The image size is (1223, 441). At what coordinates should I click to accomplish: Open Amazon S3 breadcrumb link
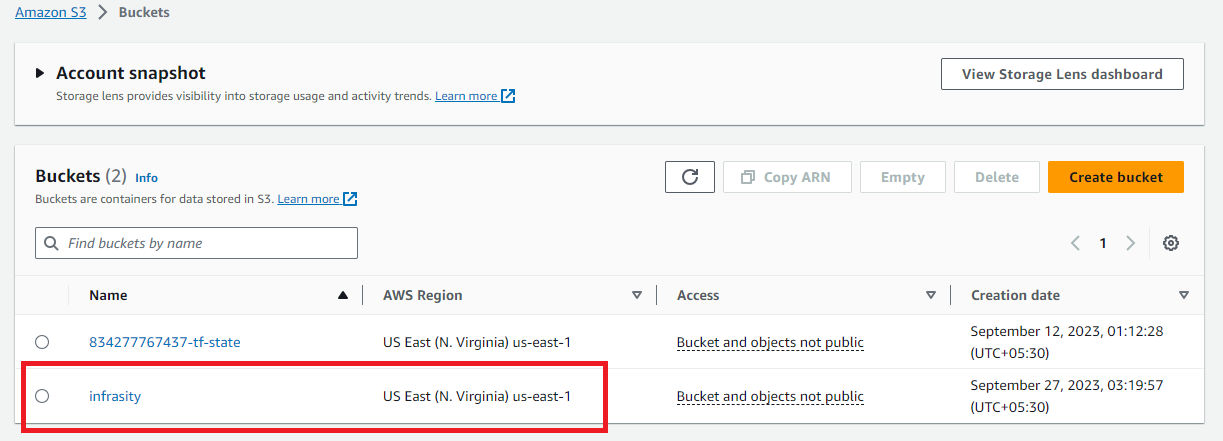51,13
